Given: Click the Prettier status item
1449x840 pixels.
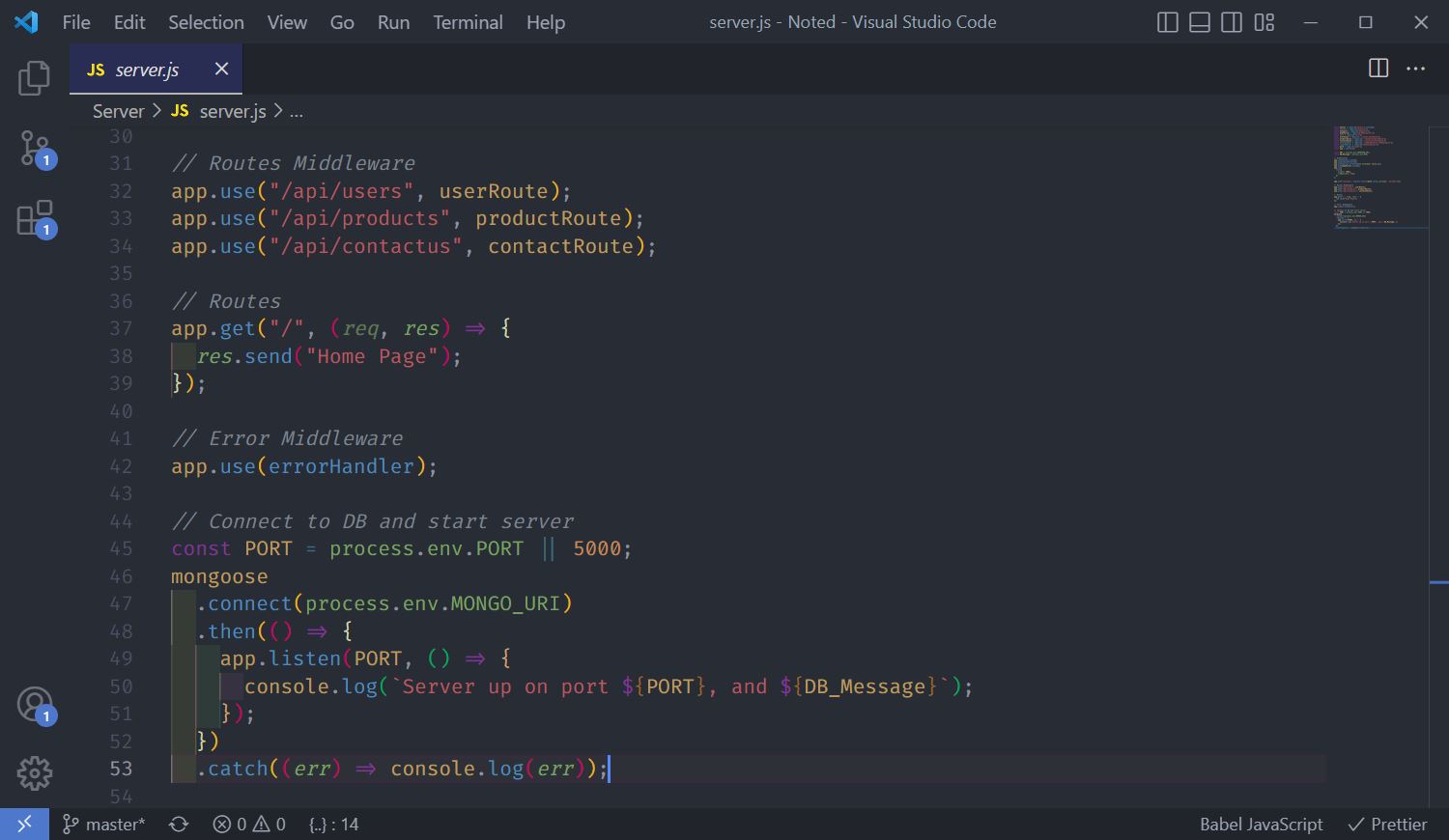Looking at the screenshot, I should pos(1387,824).
